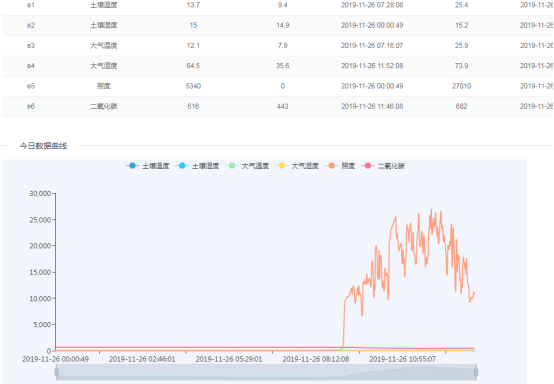
Task: Click x-axis label 2019-11-26 10:55:07
Action: (x=402, y=359)
